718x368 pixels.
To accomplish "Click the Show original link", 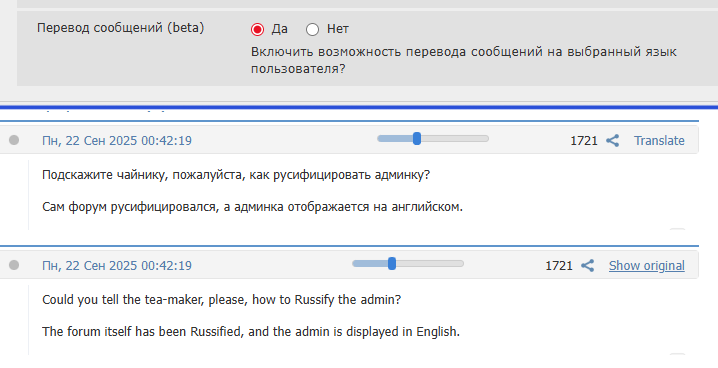I will pyautogui.click(x=647, y=265).
